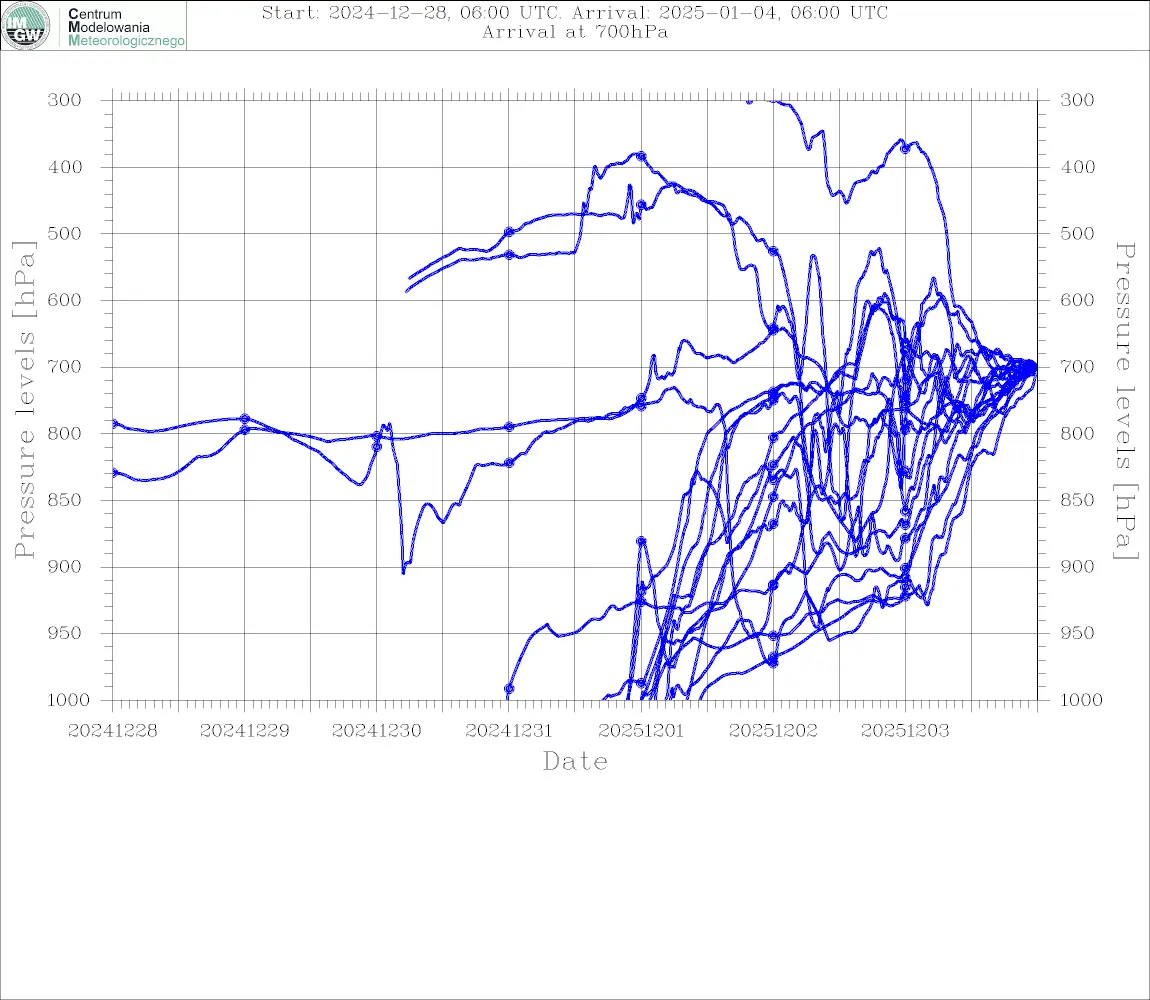Viewport: 1150px width, 1000px height.
Task: Click the 20251202 date label
Action: point(773,731)
